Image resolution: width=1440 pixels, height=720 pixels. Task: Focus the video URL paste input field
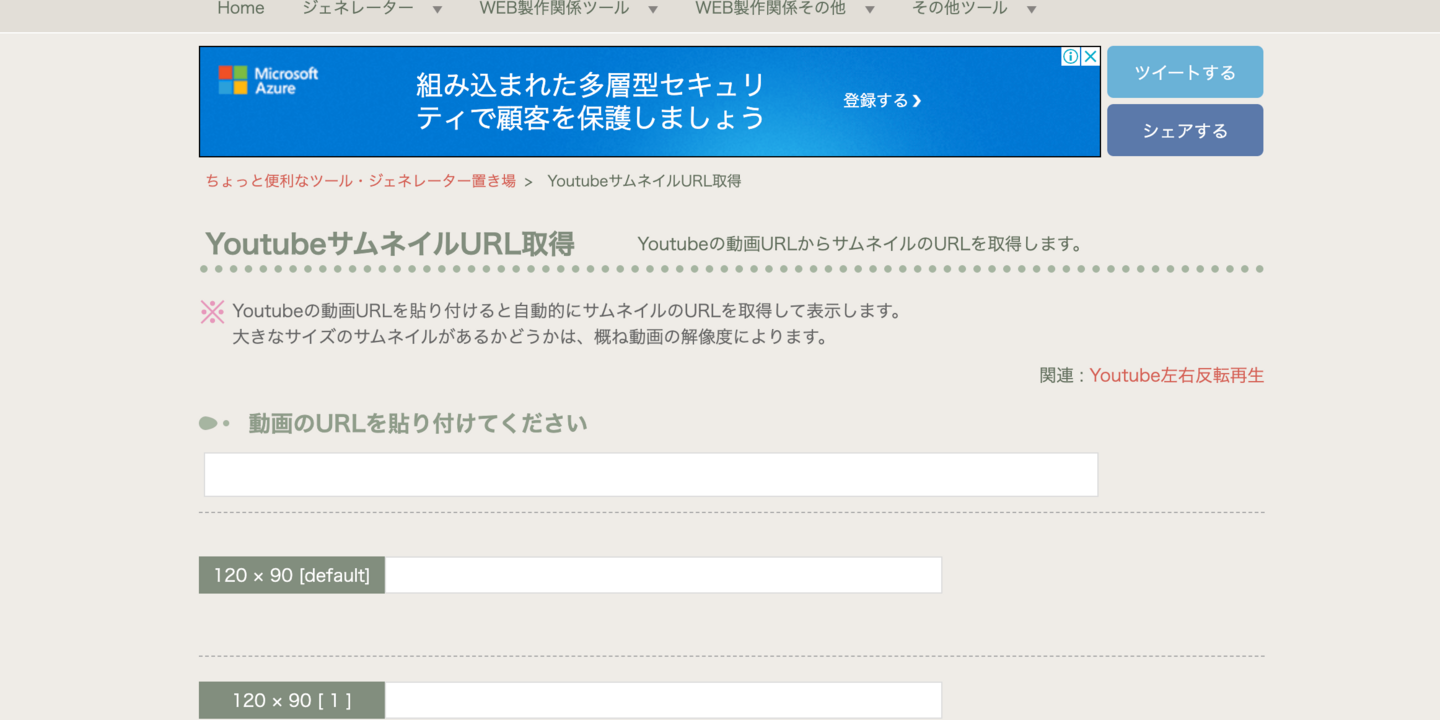tap(651, 475)
